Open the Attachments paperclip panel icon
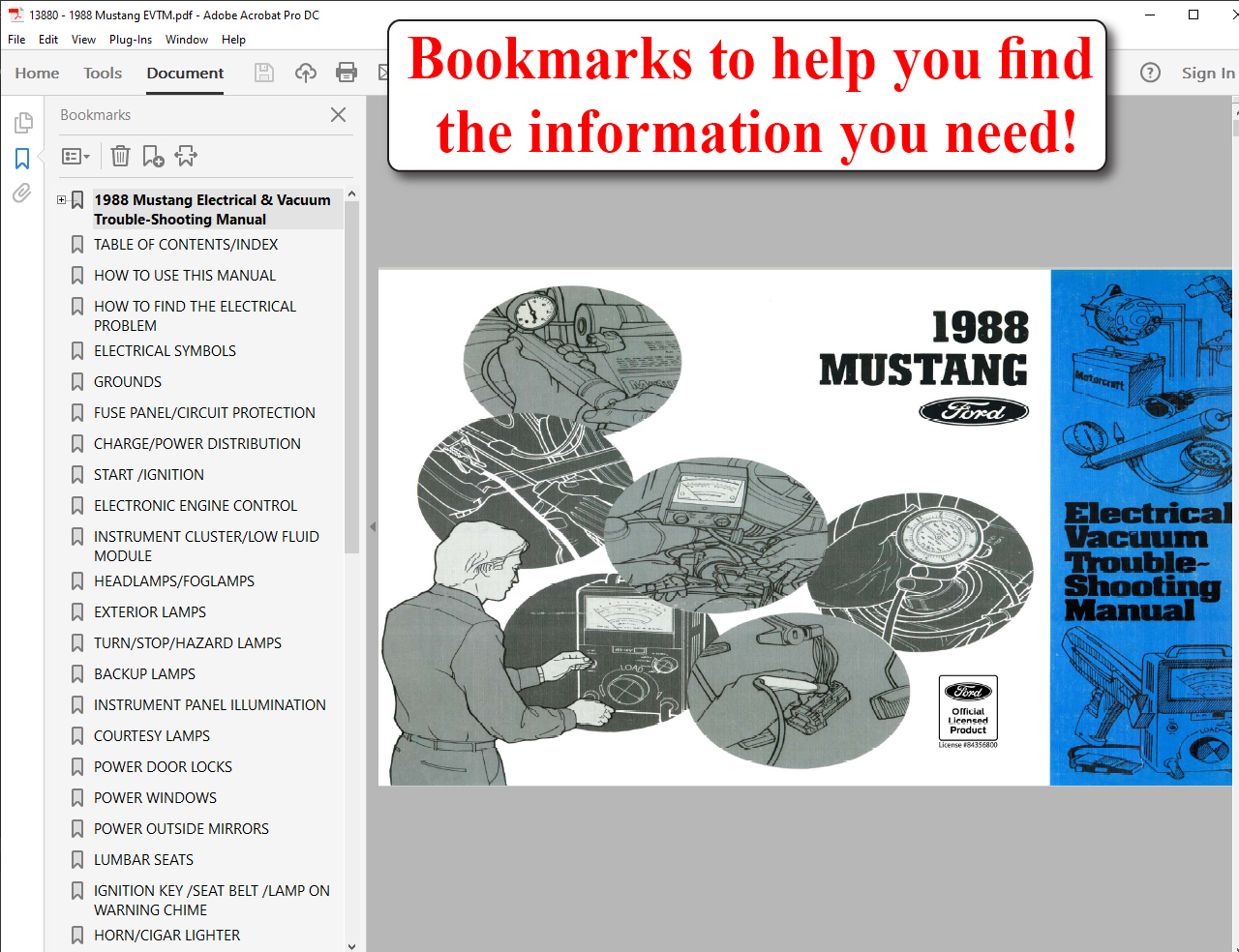1239x952 pixels. pos(22,193)
